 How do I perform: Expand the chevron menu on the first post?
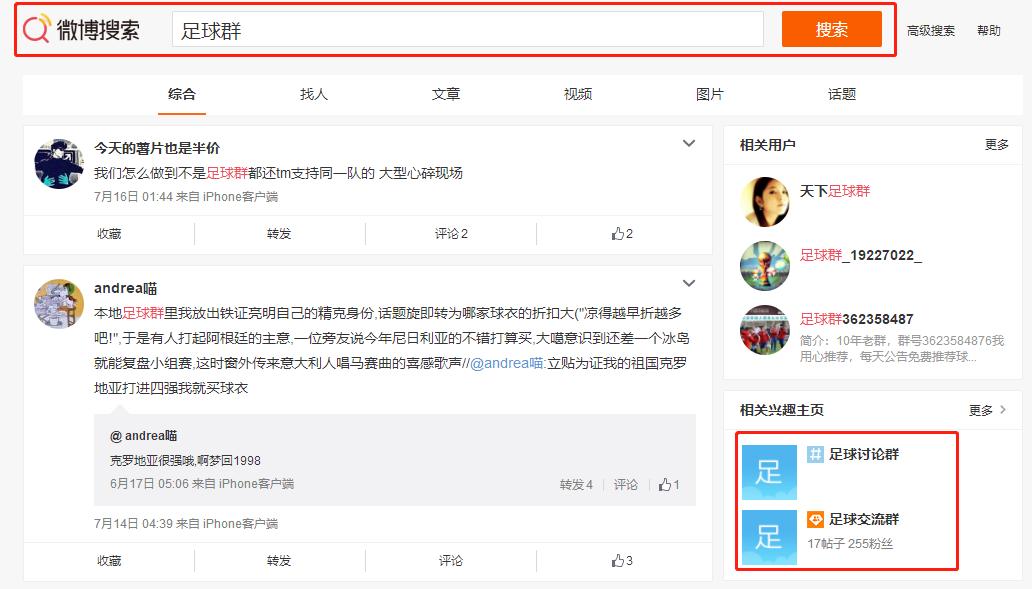689,143
